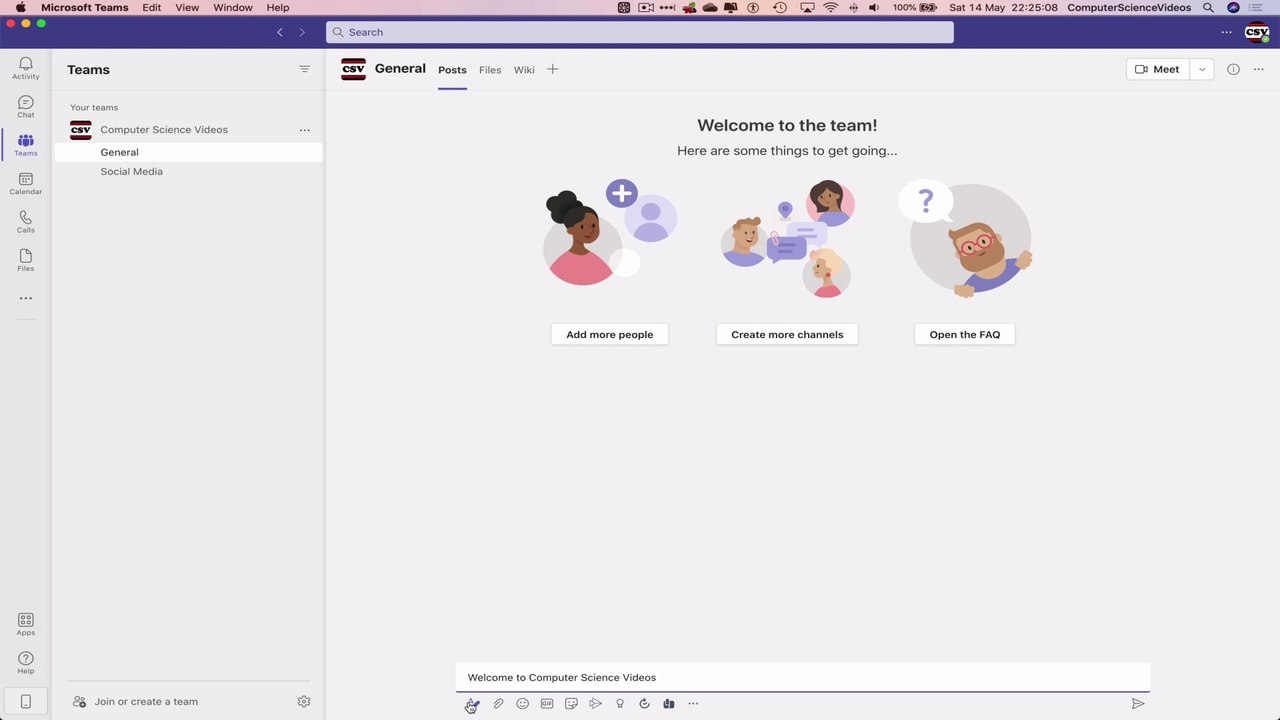The width and height of the screenshot is (1280, 720).
Task: Open more options for Computer Science Videos team
Action: pyautogui.click(x=304, y=130)
